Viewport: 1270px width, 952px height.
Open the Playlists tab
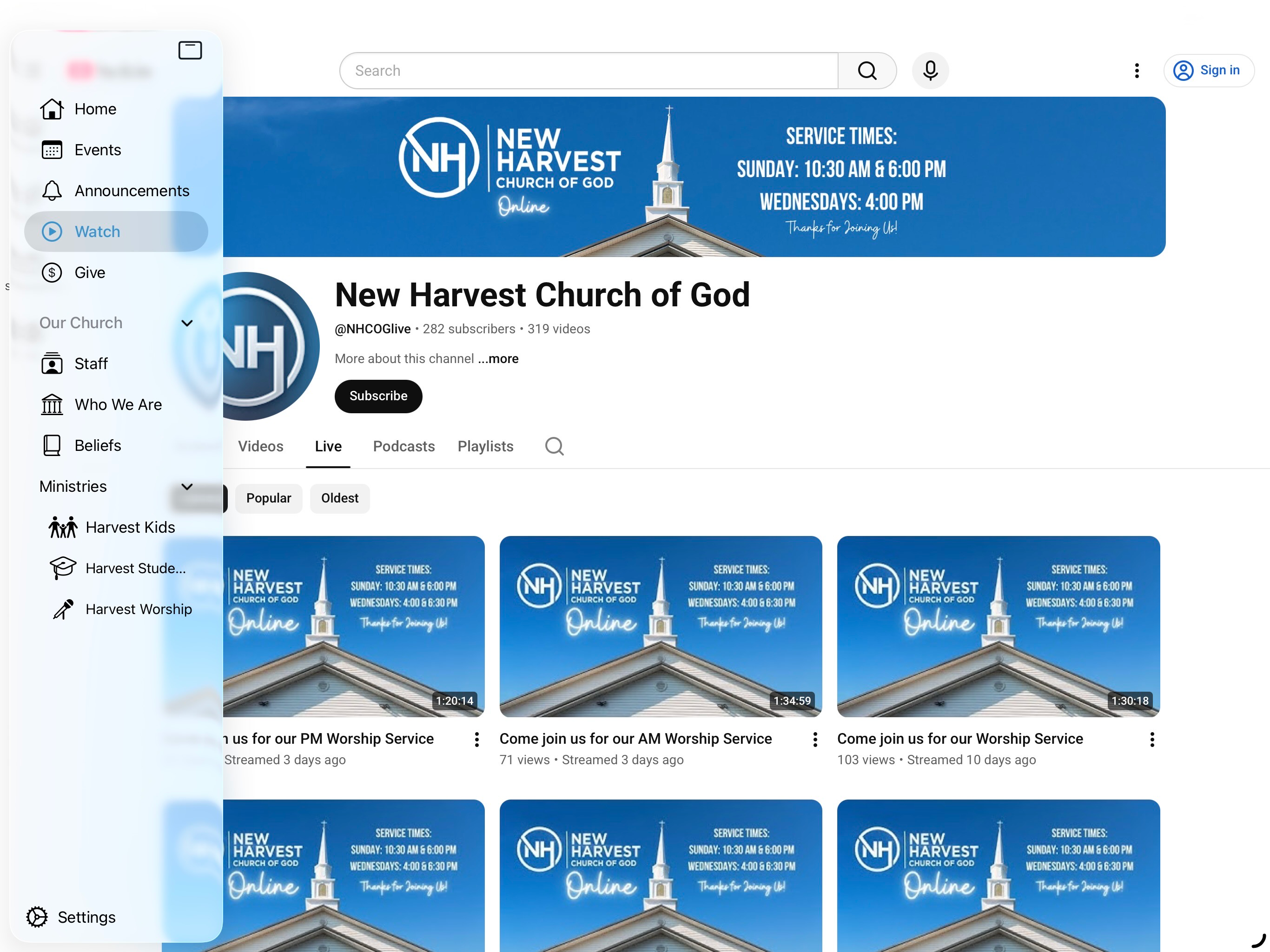[x=485, y=446]
